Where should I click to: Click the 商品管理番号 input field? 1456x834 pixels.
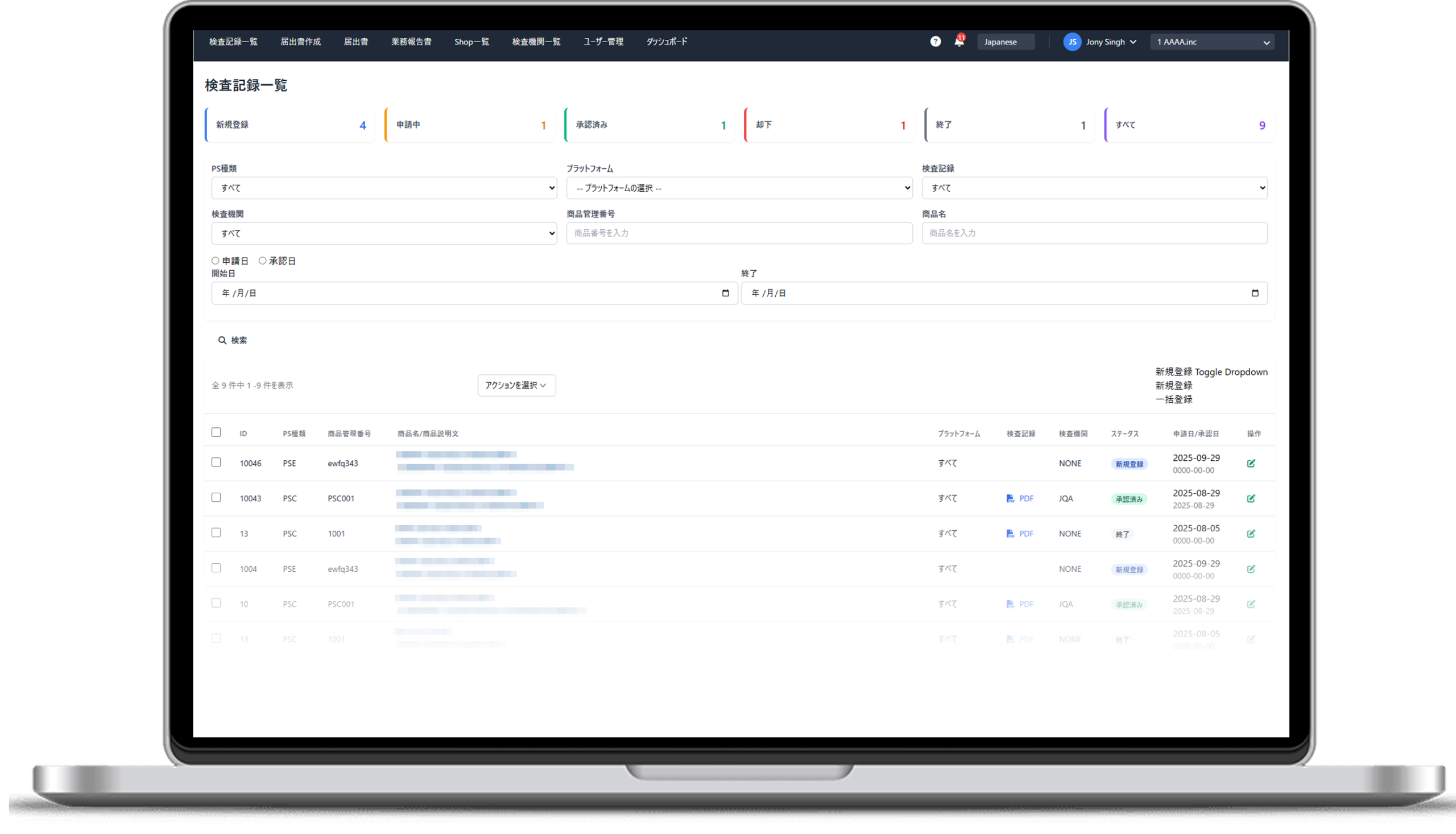point(739,233)
